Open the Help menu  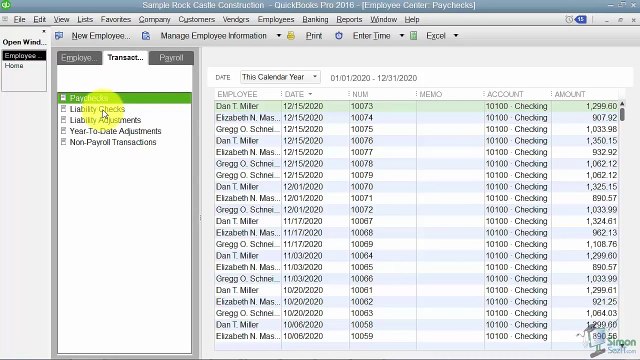[x=412, y=20]
